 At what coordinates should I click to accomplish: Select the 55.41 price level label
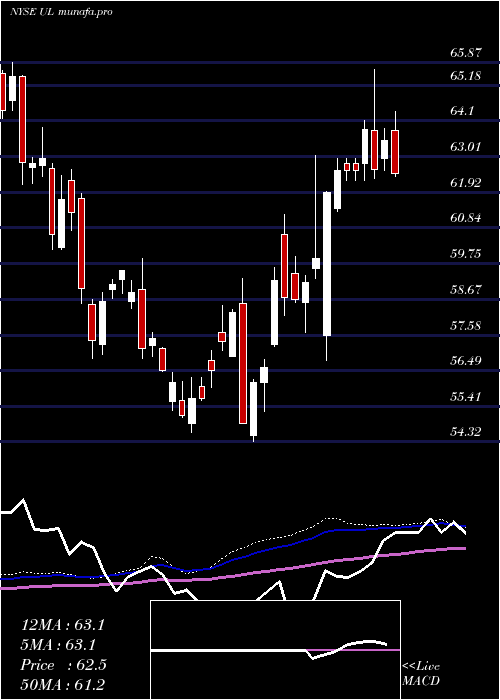[466, 396]
